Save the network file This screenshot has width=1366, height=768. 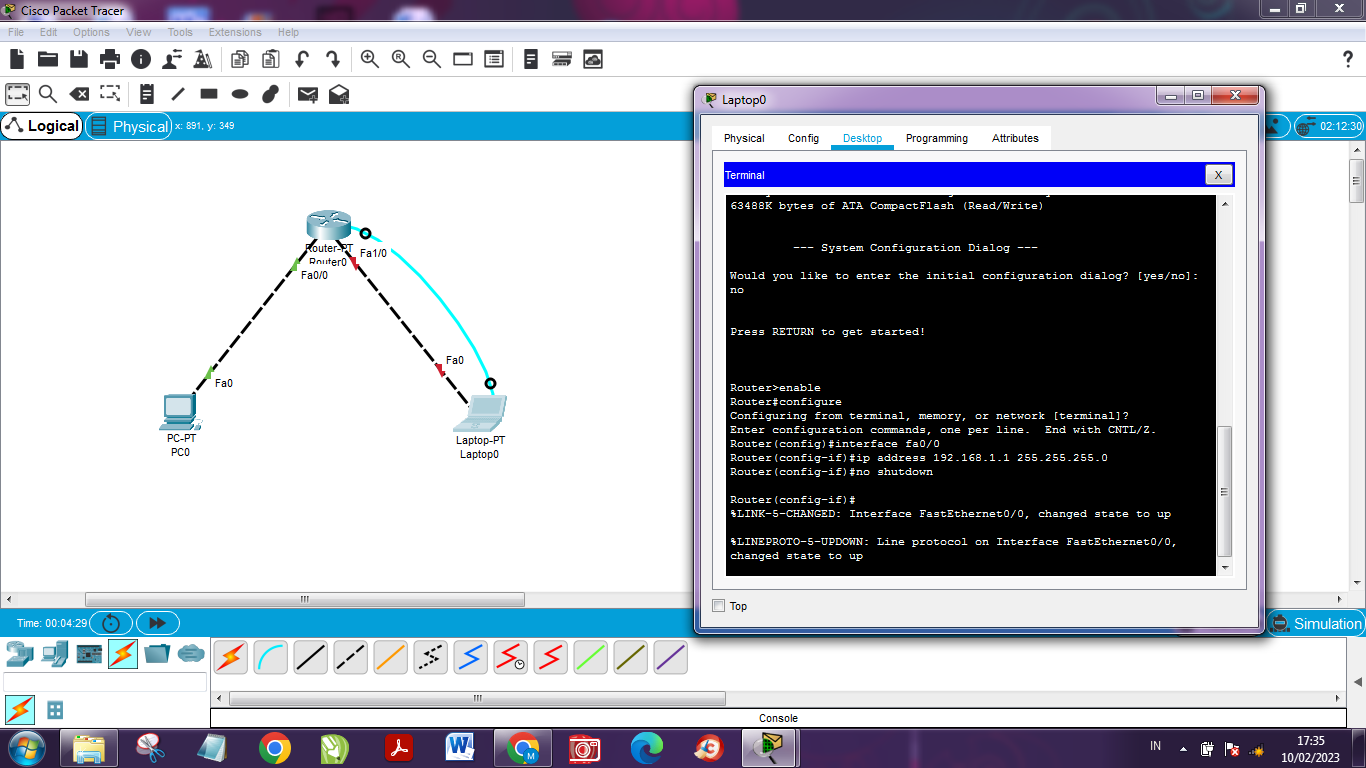tap(79, 59)
